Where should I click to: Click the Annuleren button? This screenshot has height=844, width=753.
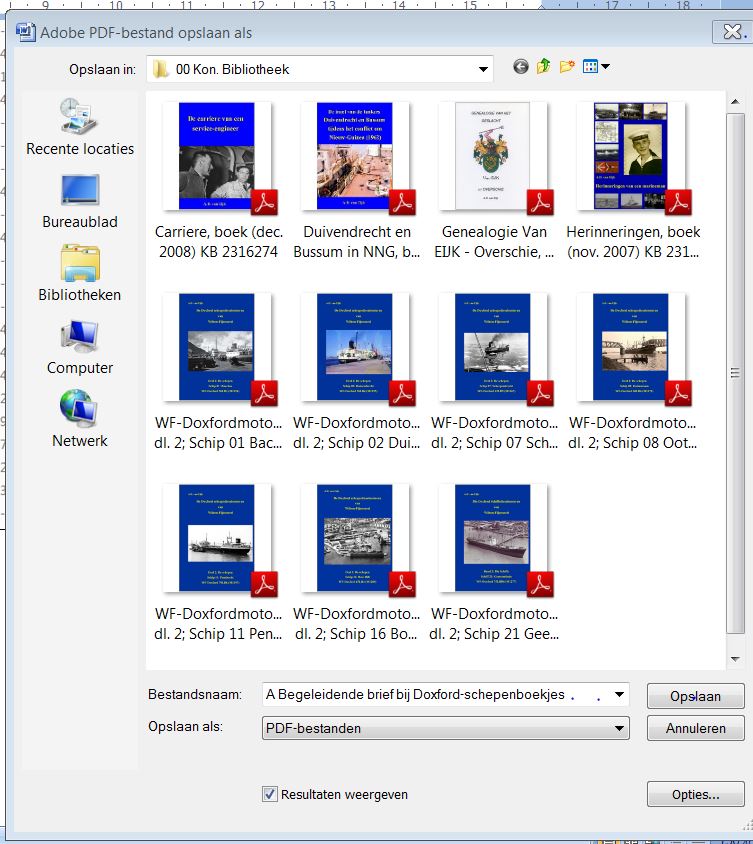695,729
